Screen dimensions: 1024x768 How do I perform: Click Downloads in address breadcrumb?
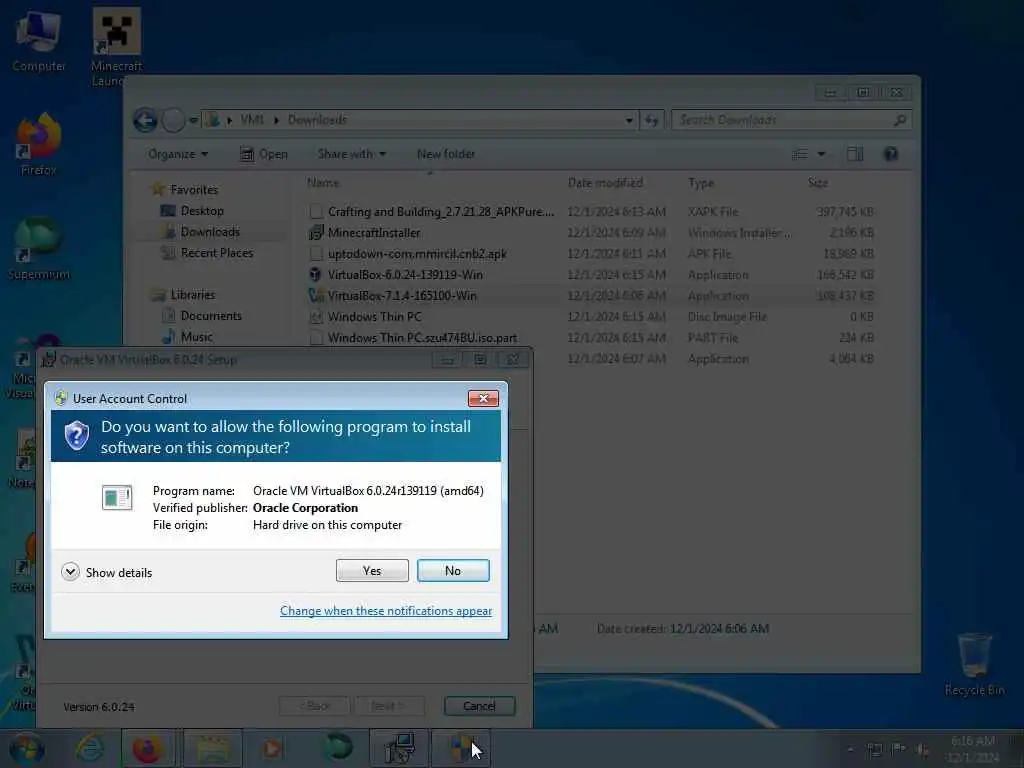click(x=317, y=120)
